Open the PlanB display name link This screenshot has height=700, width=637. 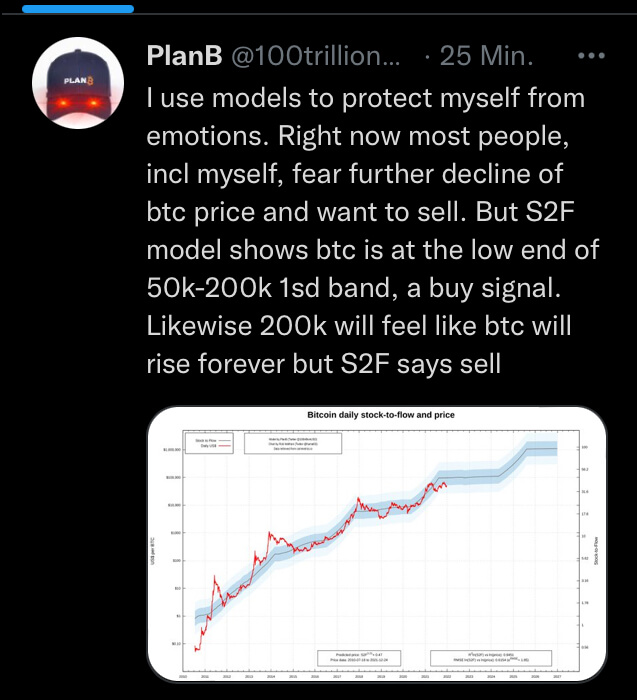point(184,56)
